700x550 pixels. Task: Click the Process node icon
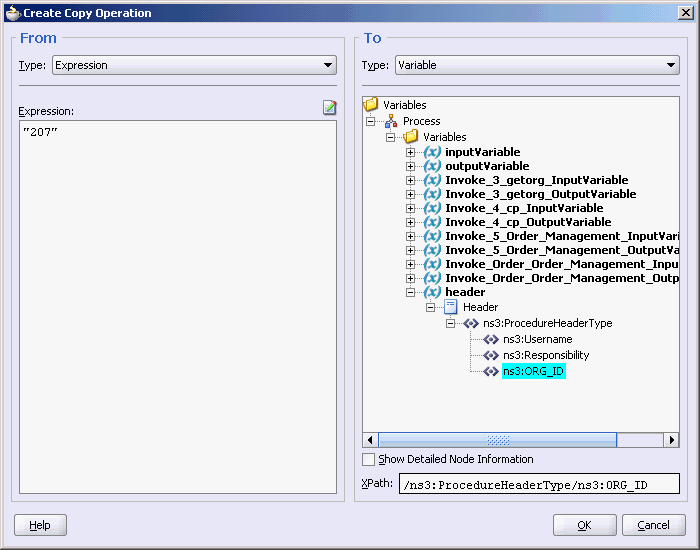[391, 121]
